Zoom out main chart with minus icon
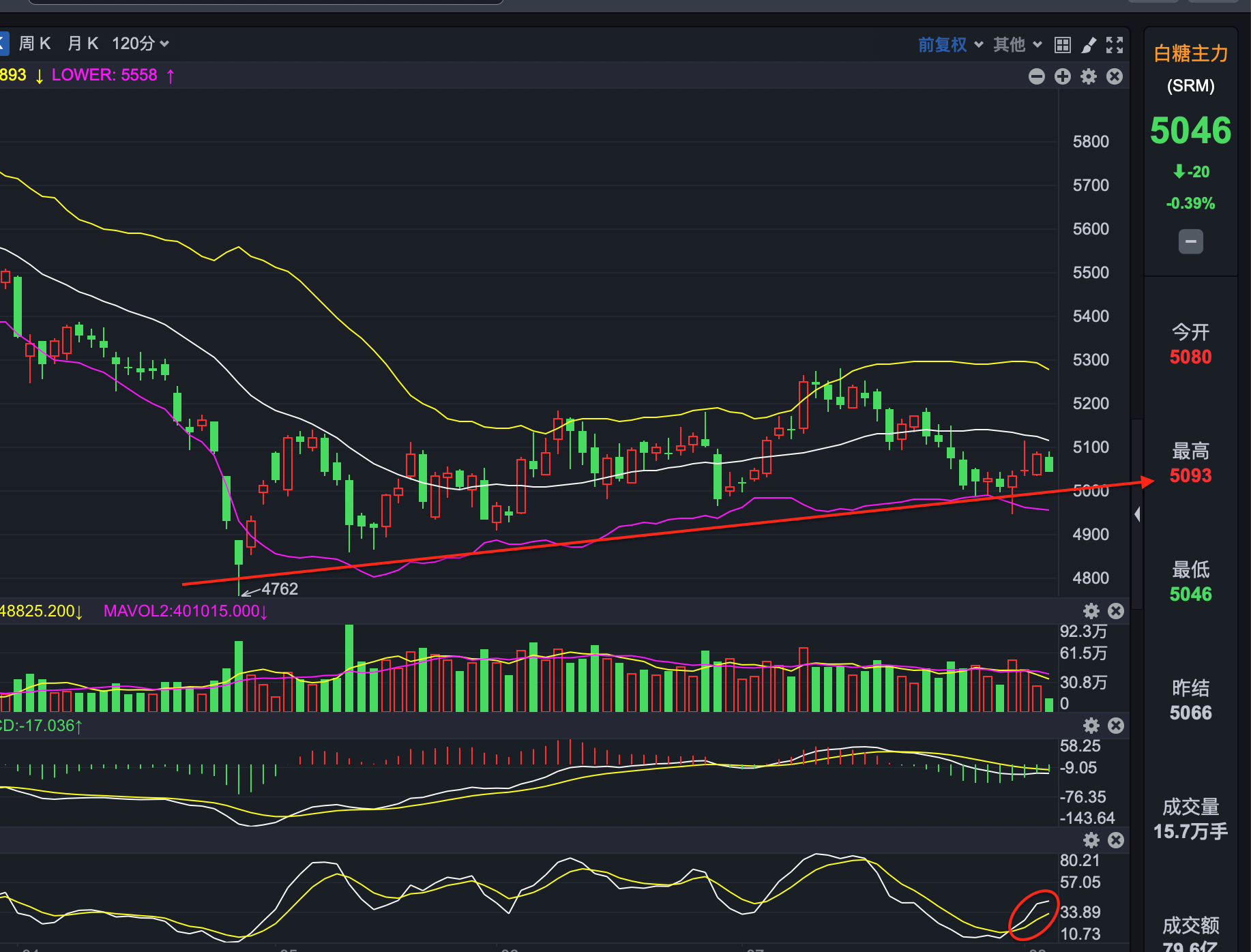 coord(1037,76)
